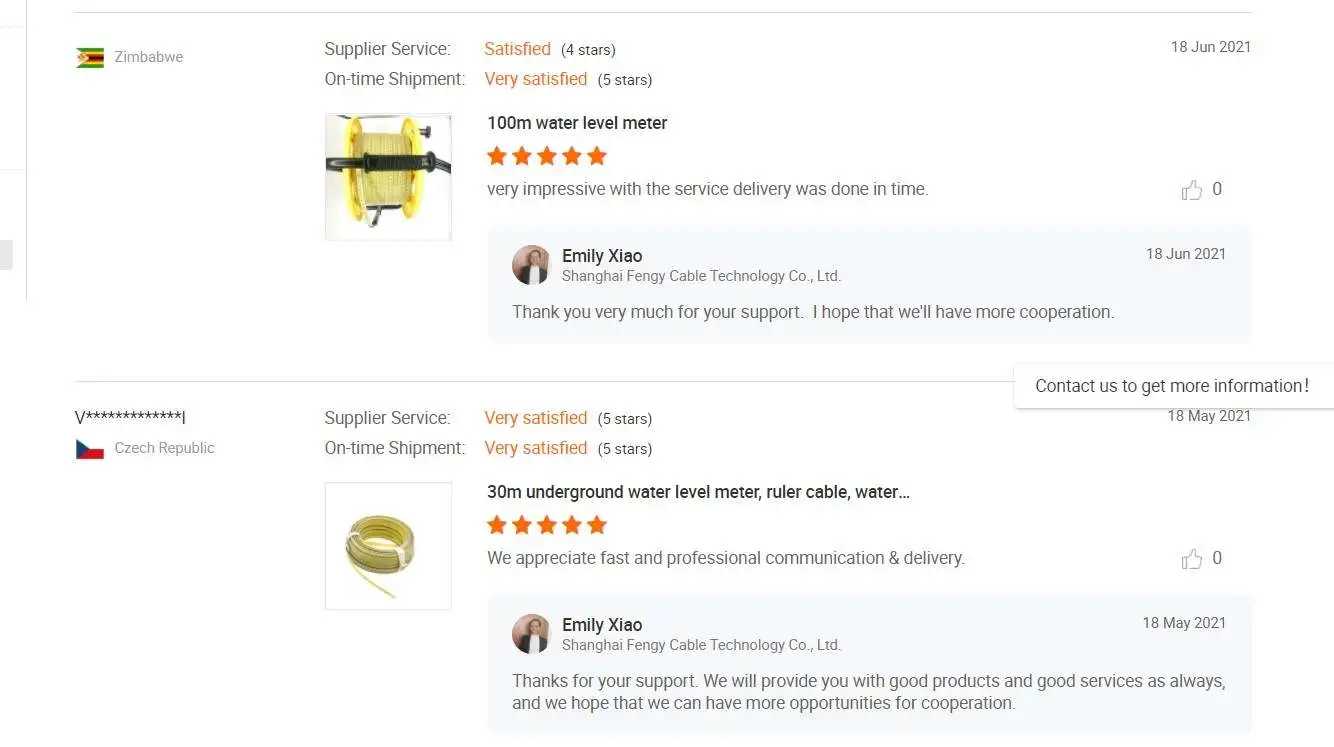Viewport: 1334px width, 747px height.
Task: Click the Zimbabwe flag icon
Action: tap(90, 57)
